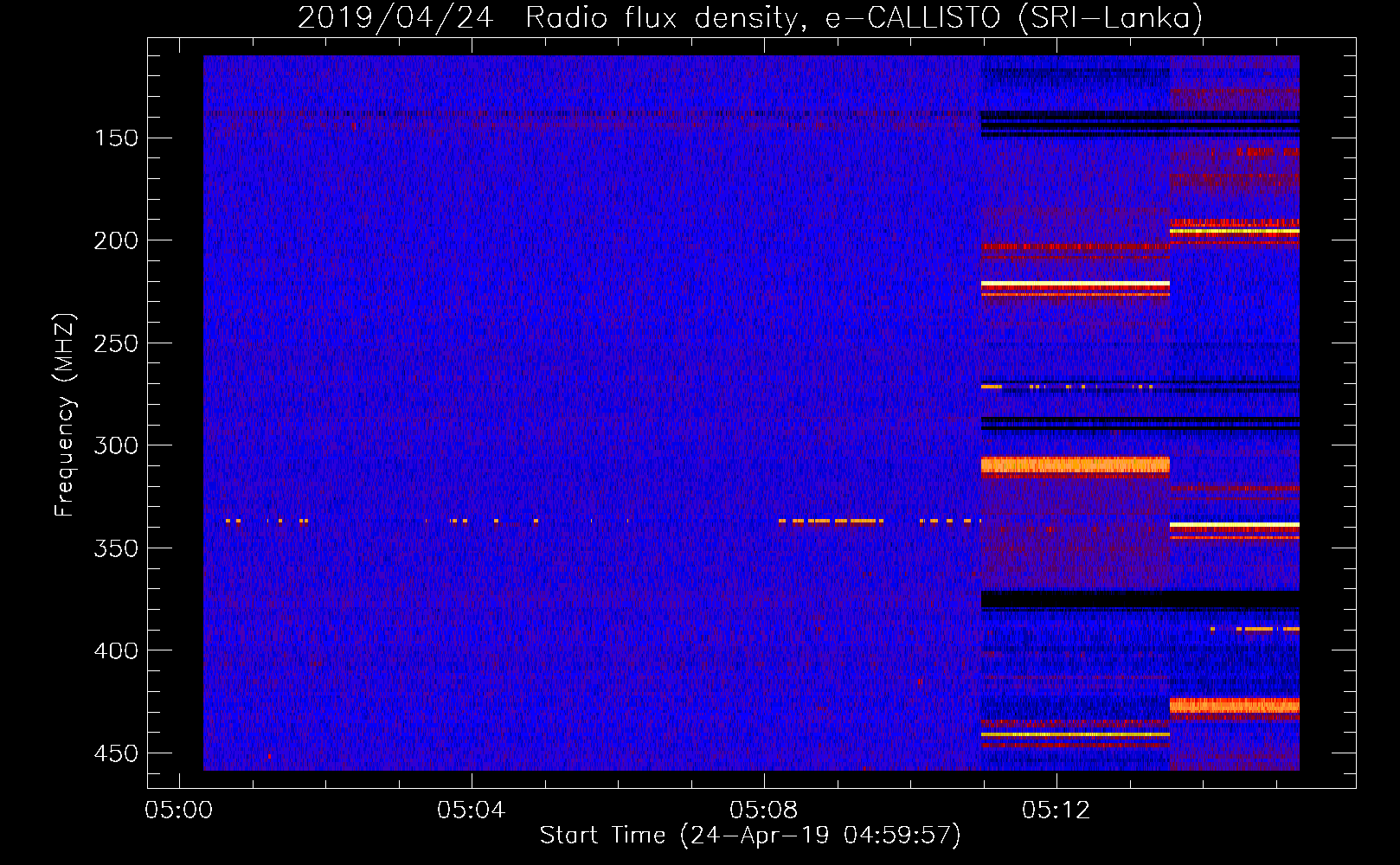Screen dimensions: 1400x865
Task: Click the 05:04 time tick label
Action: coord(471,811)
